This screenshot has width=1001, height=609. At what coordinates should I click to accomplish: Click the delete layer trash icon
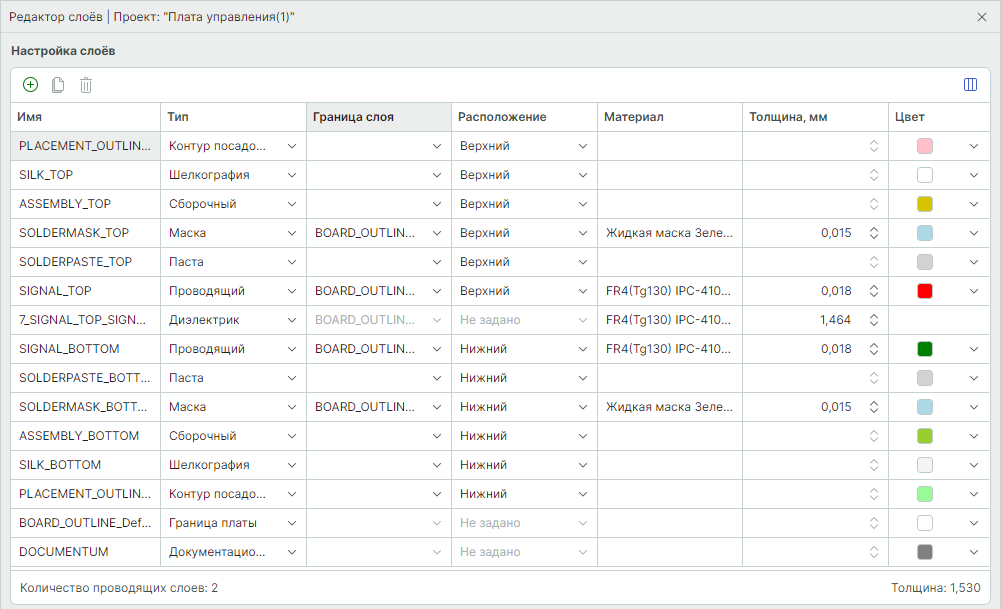[86, 85]
